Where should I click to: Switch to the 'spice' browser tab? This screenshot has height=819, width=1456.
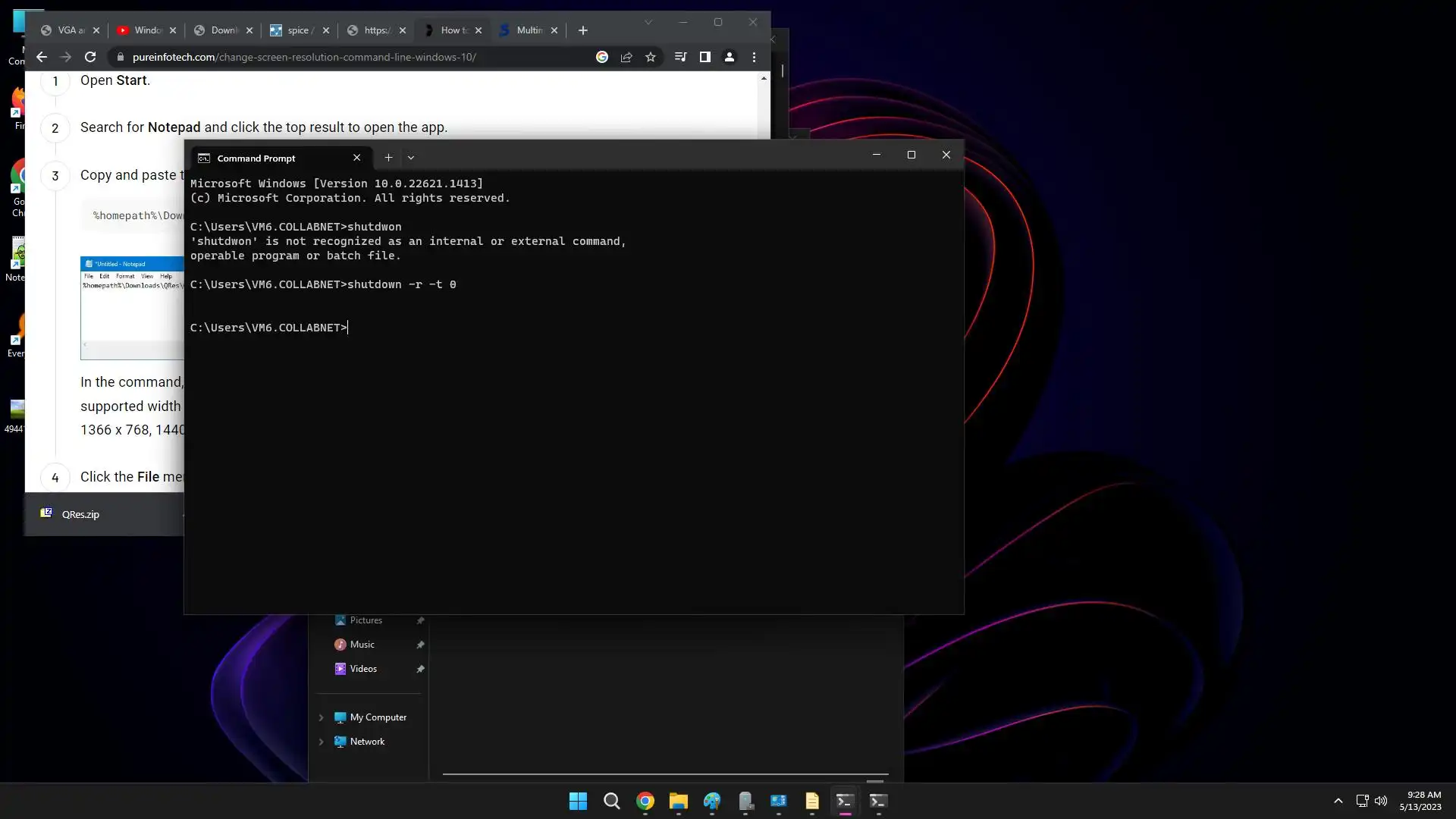[297, 30]
